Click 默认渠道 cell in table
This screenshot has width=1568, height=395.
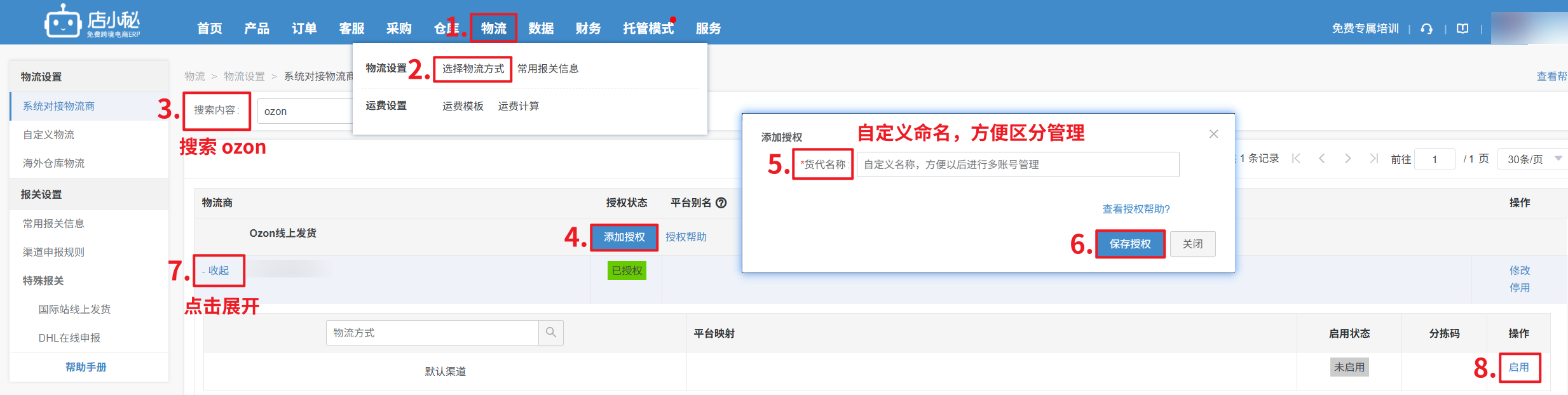[445, 372]
